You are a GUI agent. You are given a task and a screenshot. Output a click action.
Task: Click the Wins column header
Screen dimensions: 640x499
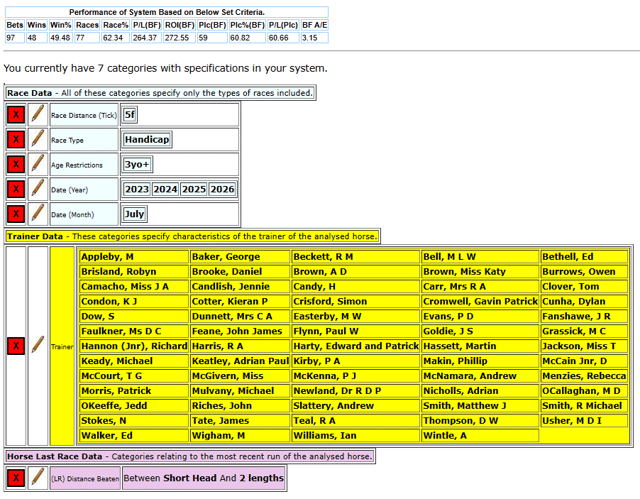[x=37, y=25]
